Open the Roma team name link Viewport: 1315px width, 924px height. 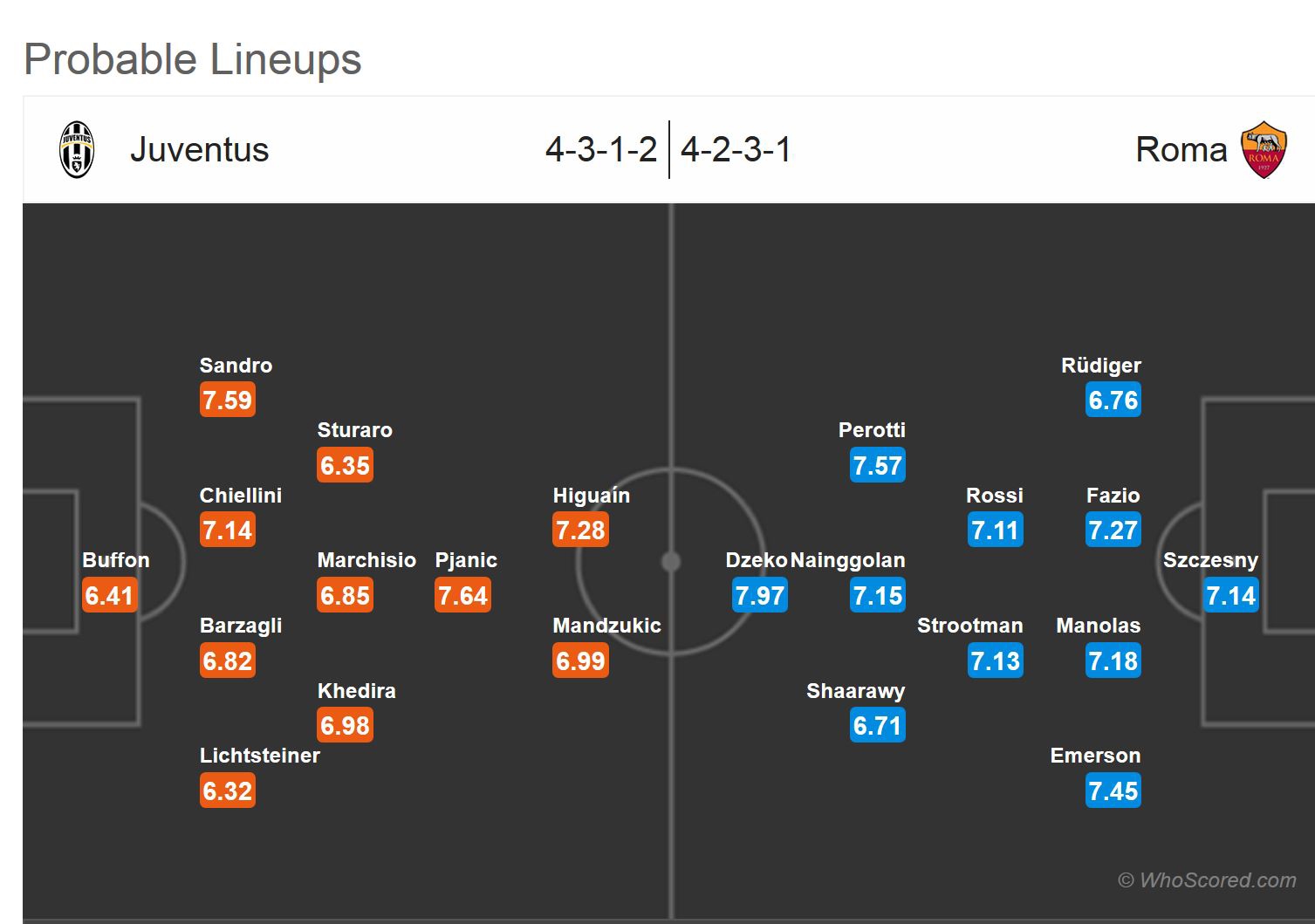(1181, 150)
